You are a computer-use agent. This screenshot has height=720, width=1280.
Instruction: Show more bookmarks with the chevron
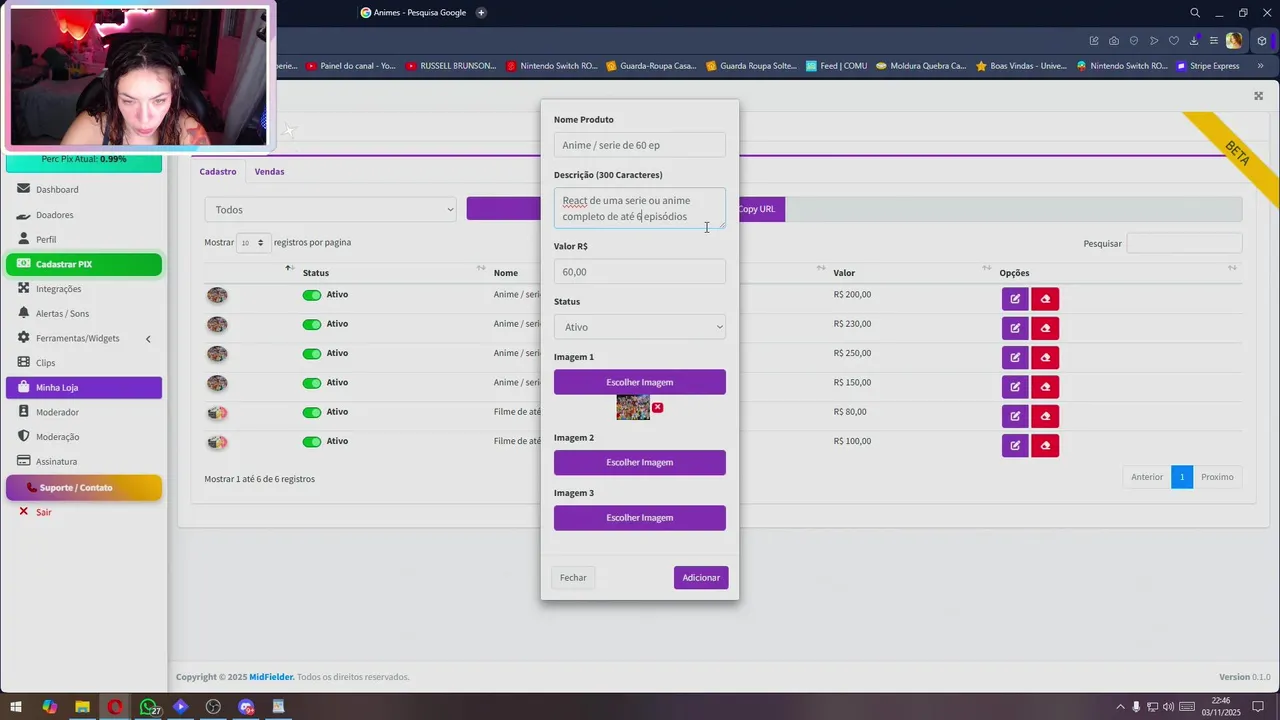click(1260, 66)
